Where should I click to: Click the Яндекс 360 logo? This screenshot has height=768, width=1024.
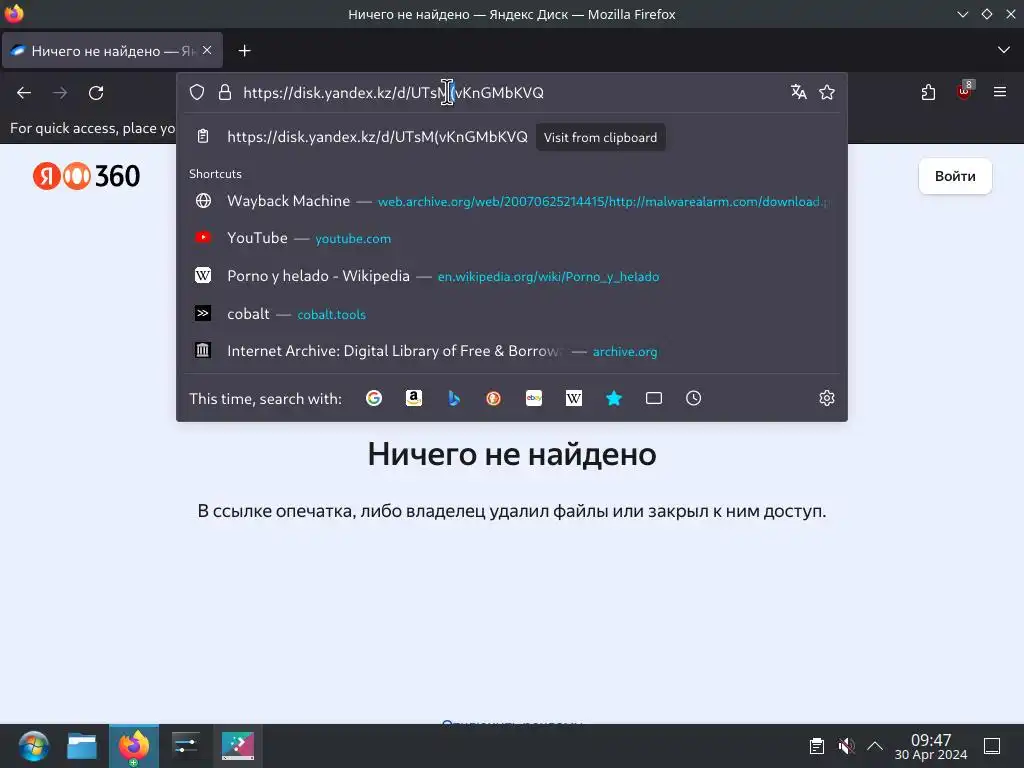coord(86,176)
